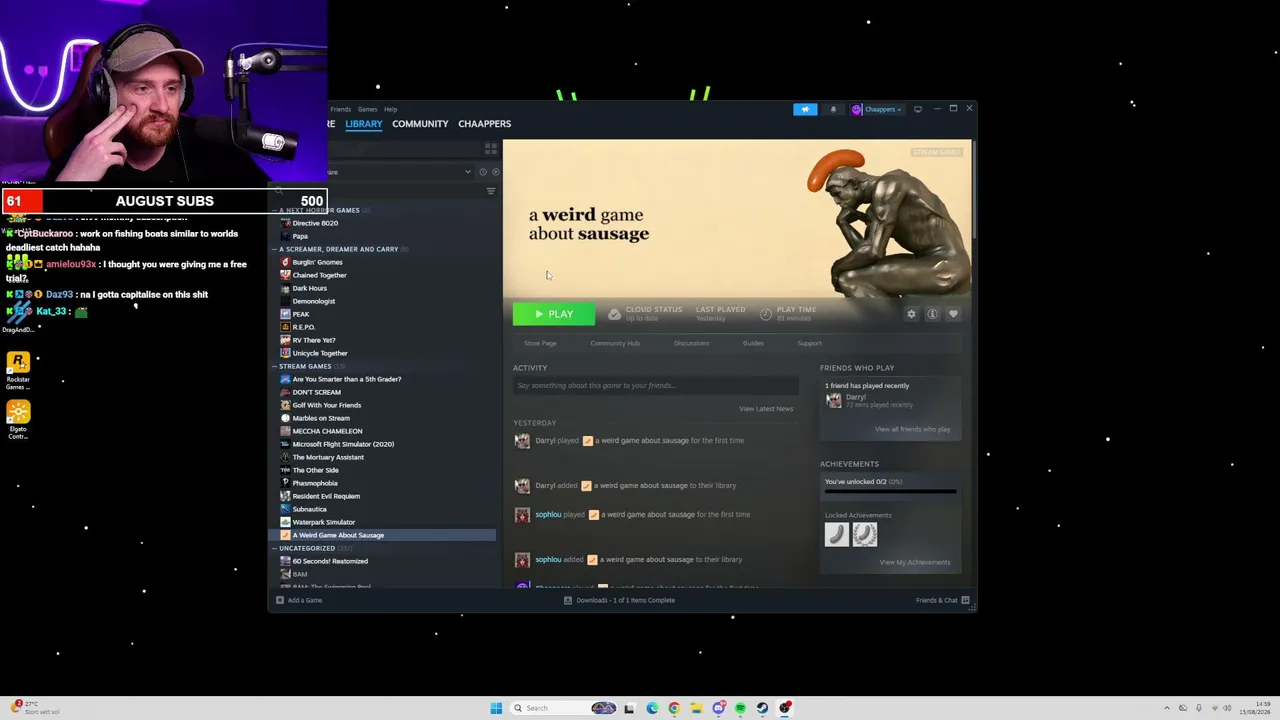Open Downloads status in bottom bar
Viewport: 1280px width, 720px height.
(620, 600)
